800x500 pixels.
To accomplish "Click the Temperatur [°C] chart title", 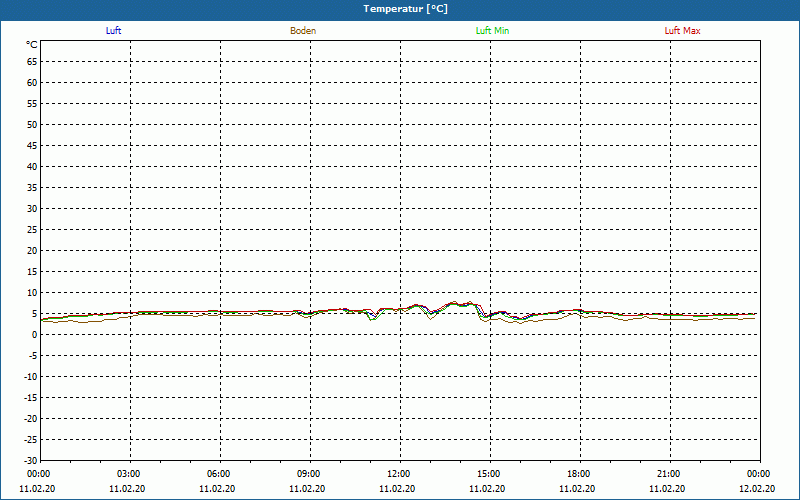I will [x=406, y=9].
